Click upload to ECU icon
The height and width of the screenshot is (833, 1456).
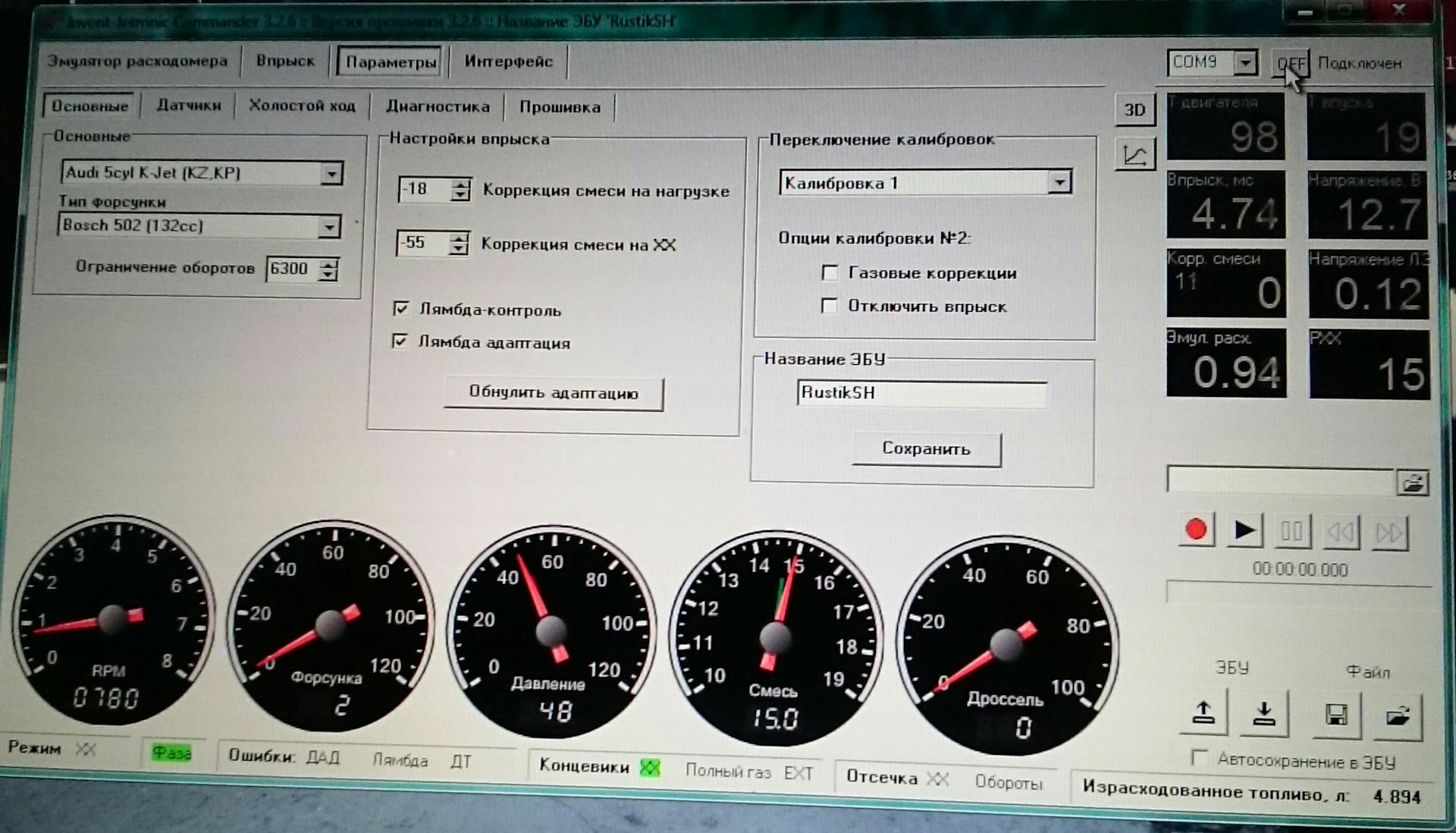pos(1203,713)
